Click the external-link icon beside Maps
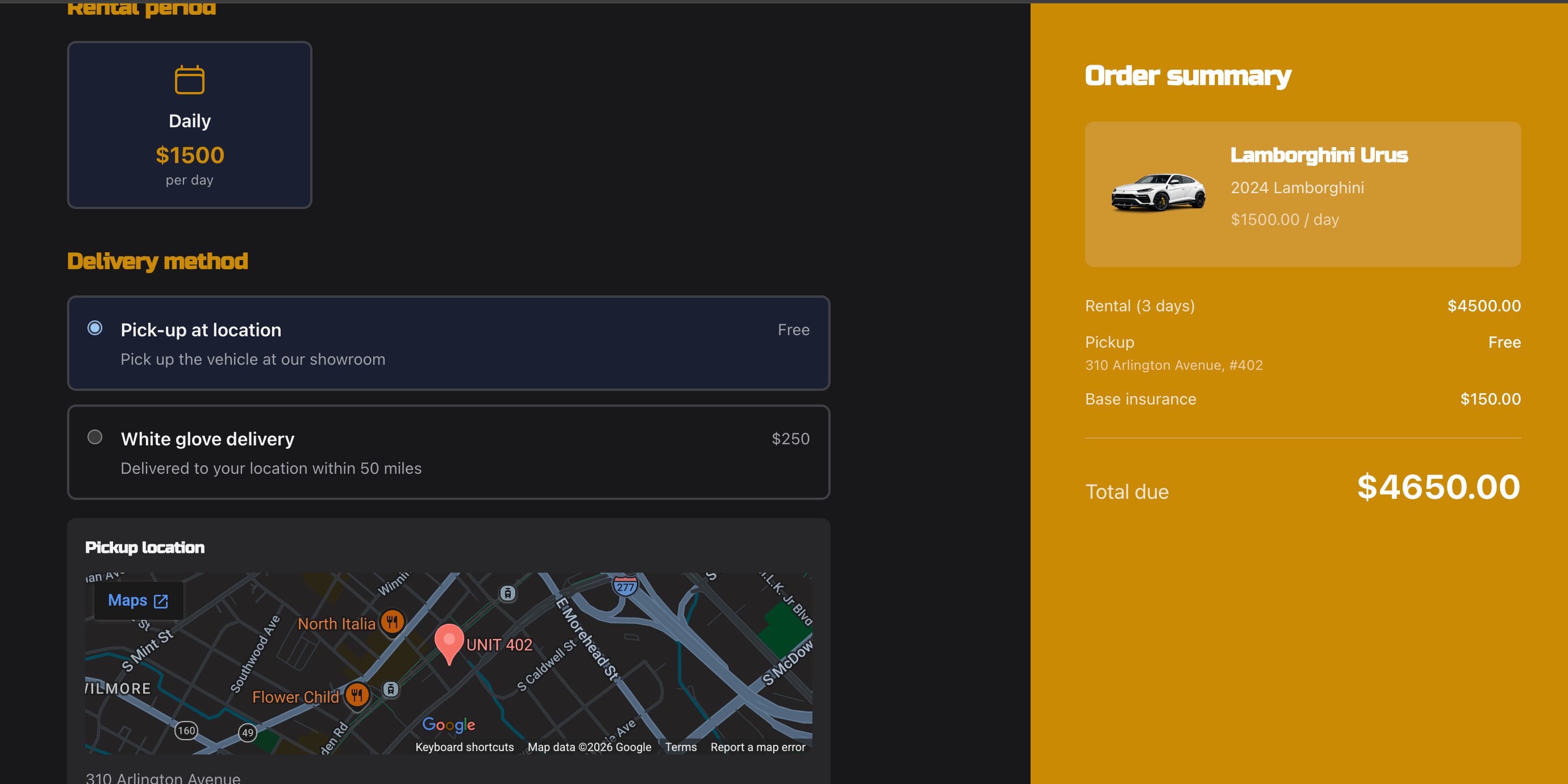This screenshot has height=784, width=1568. coord(161,602)
